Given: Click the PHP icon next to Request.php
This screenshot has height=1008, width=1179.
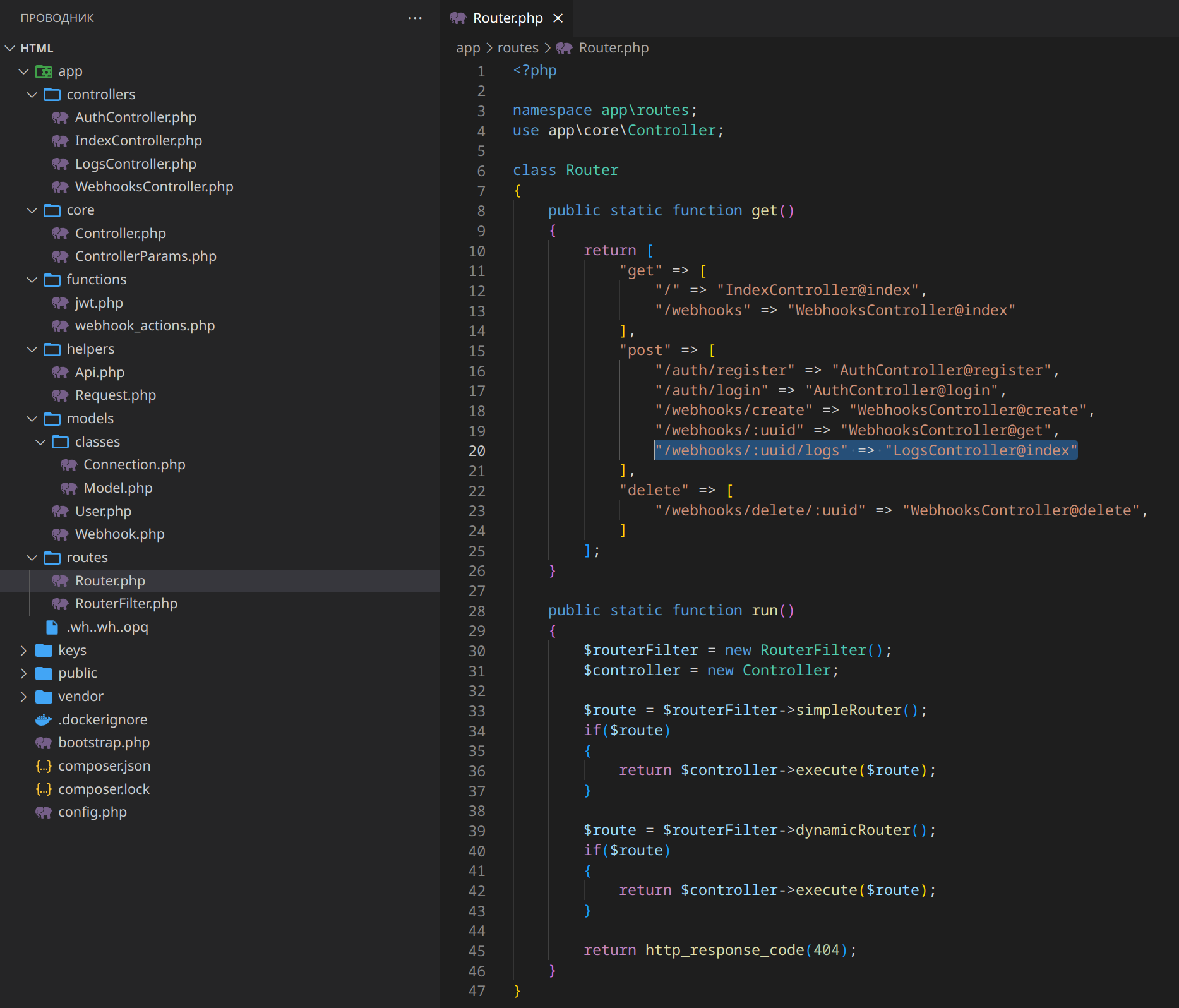Looking at the screenshot, I should pos(60,395).
